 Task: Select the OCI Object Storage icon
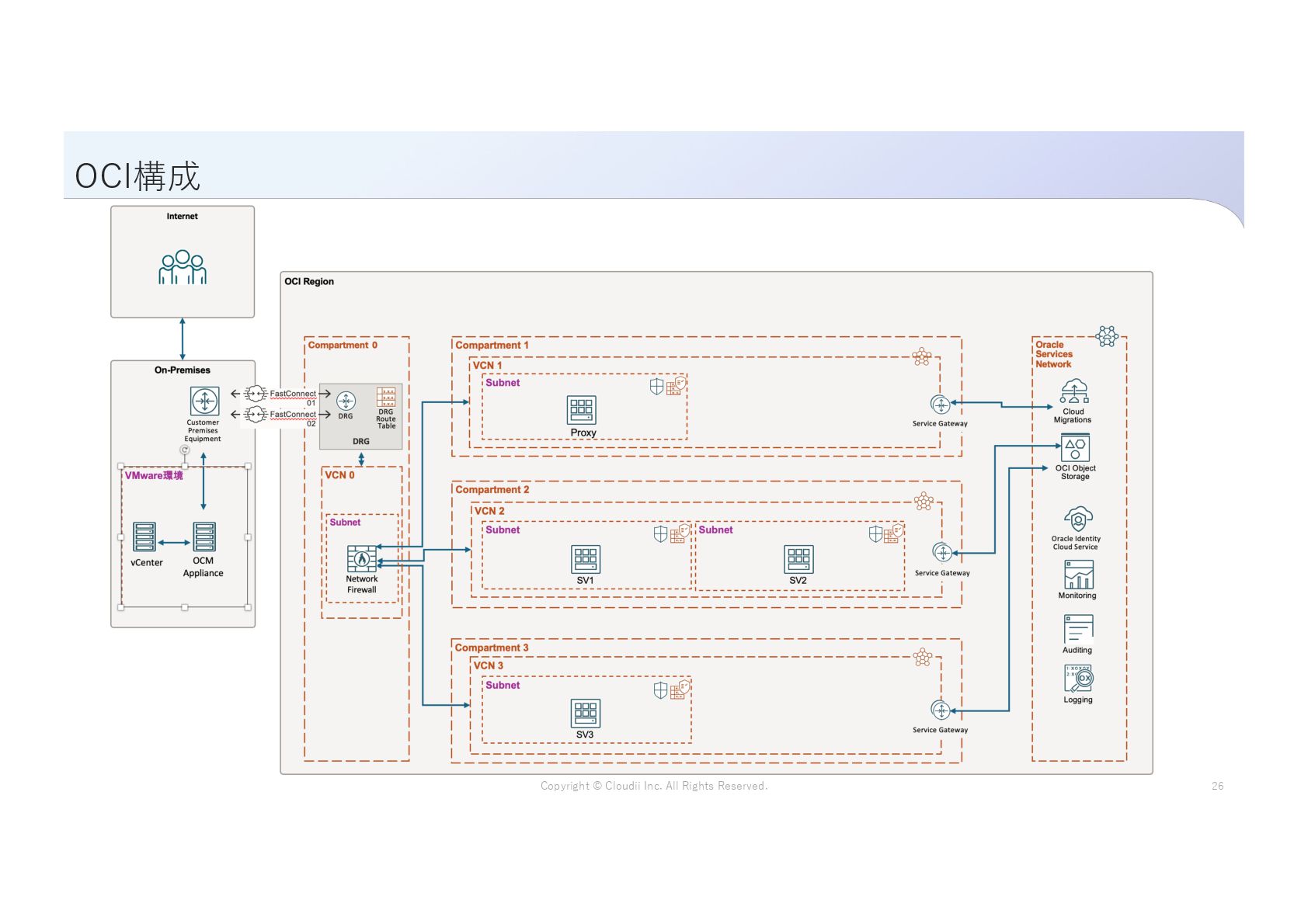1076,448
